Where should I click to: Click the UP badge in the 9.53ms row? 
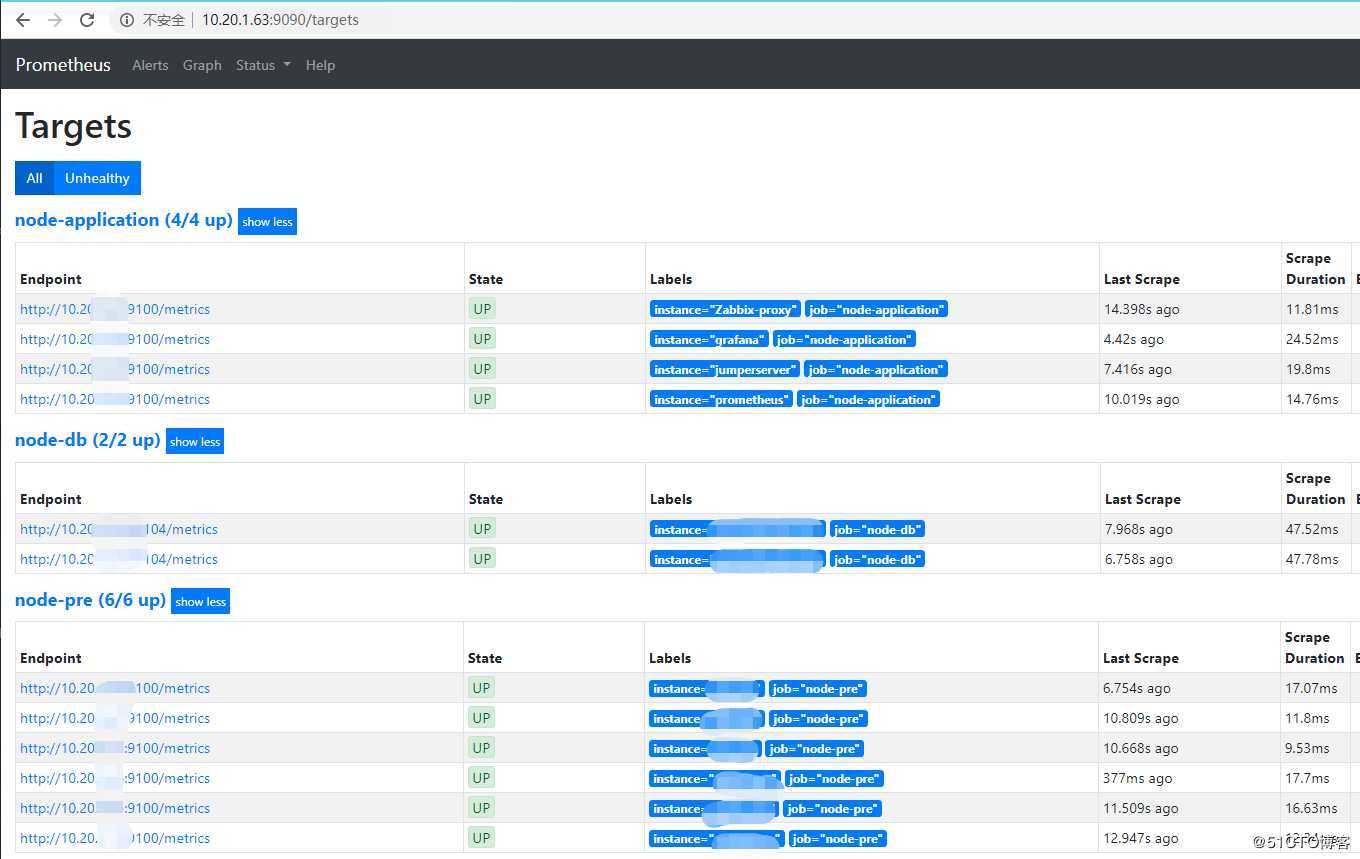coord(482,748)
